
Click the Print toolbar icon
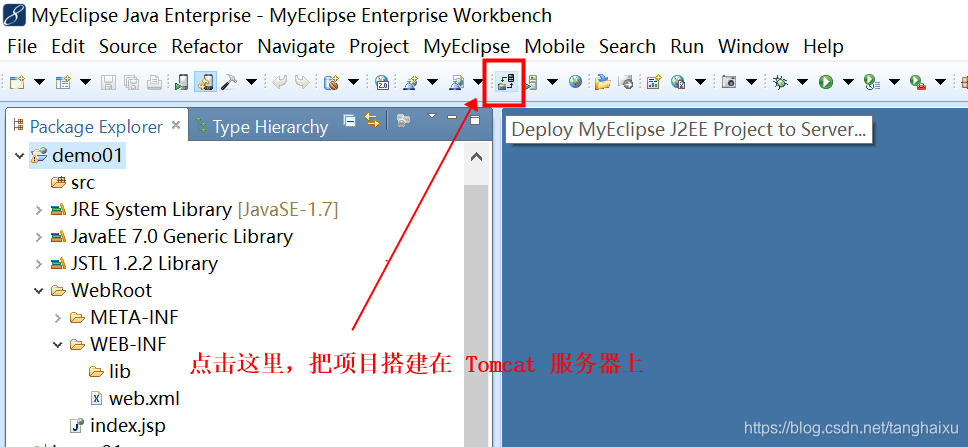(154, 81)
